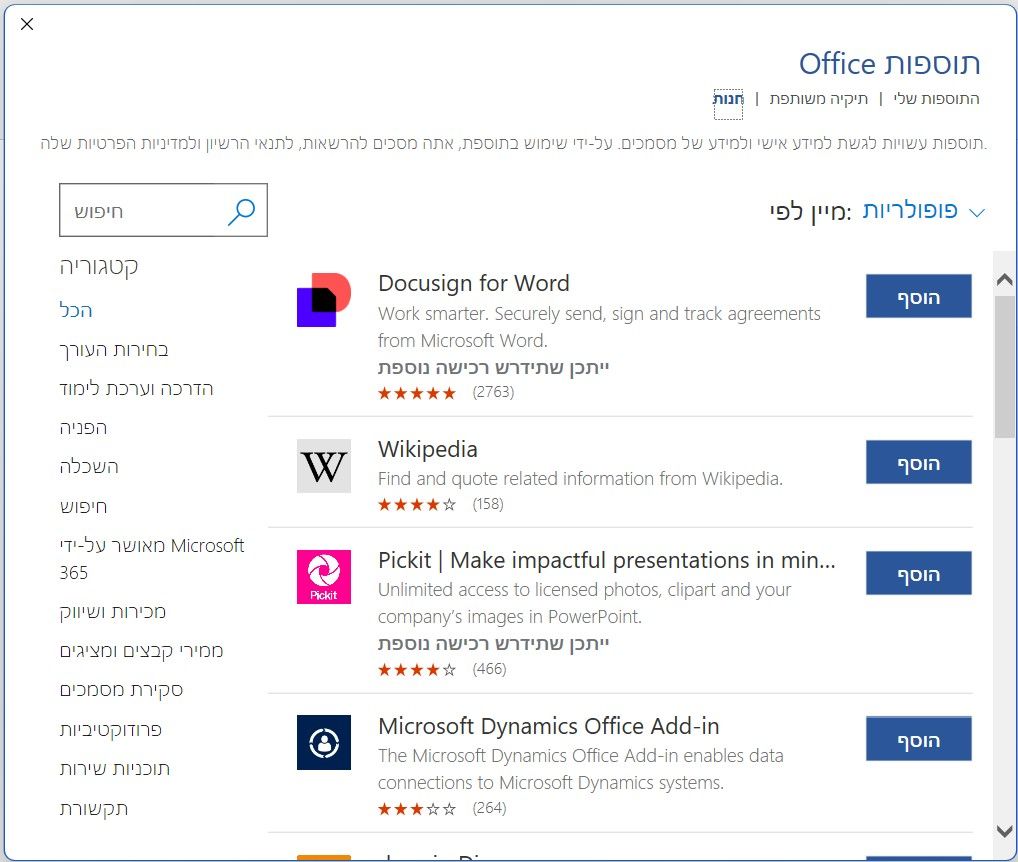Click the add-ins privacy disclaimer text

tap(514, 143)
